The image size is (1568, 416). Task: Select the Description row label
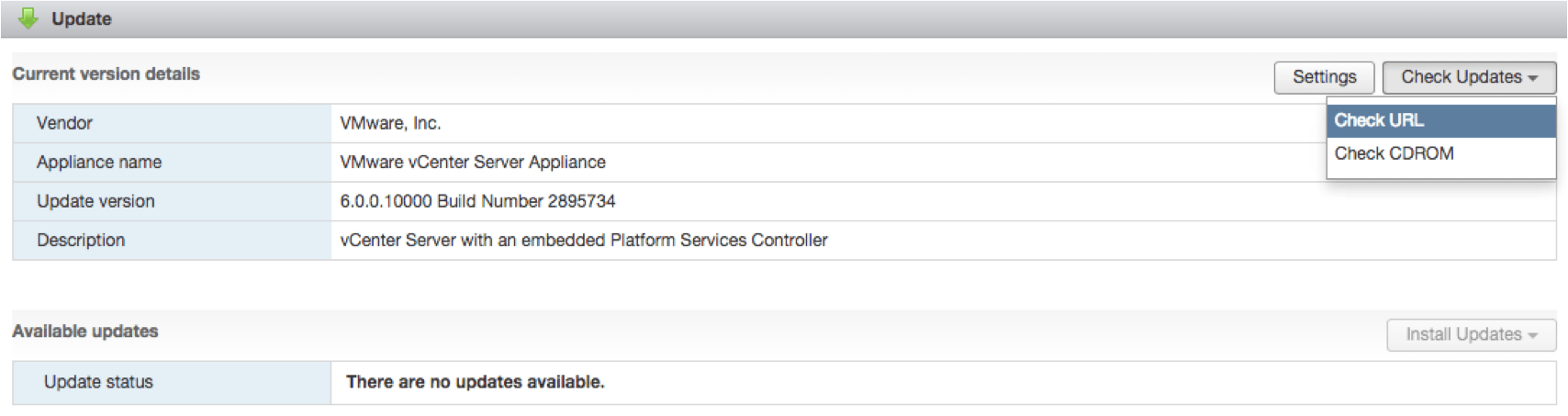[x=81, y=241]
